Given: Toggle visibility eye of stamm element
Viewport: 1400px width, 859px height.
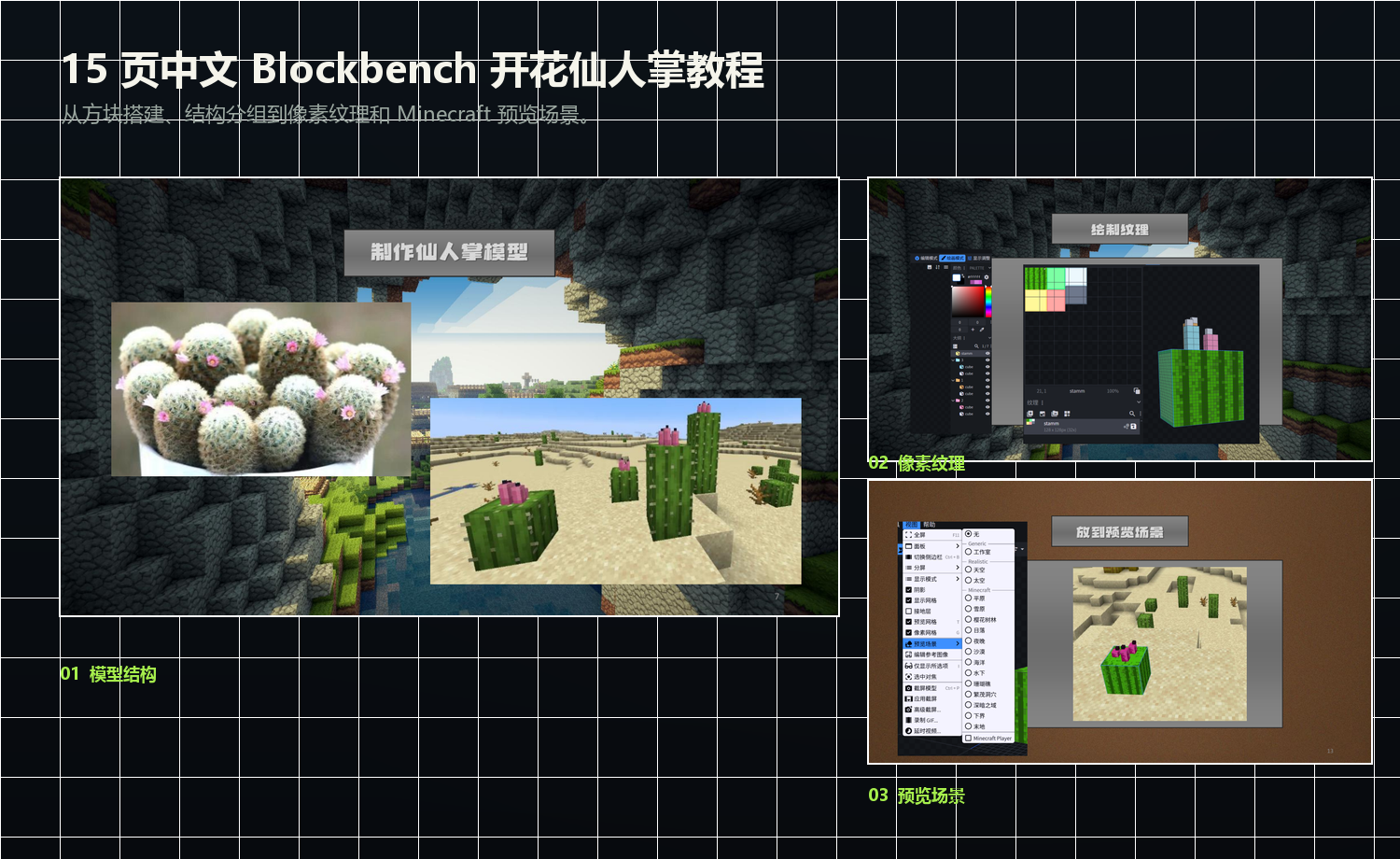Looking at the screenshot, I should point(987,353).
